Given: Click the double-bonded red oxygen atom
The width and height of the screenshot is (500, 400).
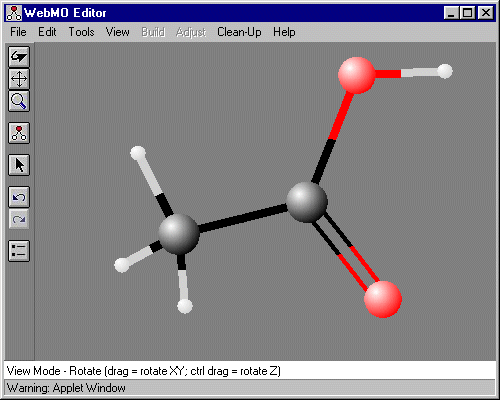Looking at the screenshot, I should (383, 299).
